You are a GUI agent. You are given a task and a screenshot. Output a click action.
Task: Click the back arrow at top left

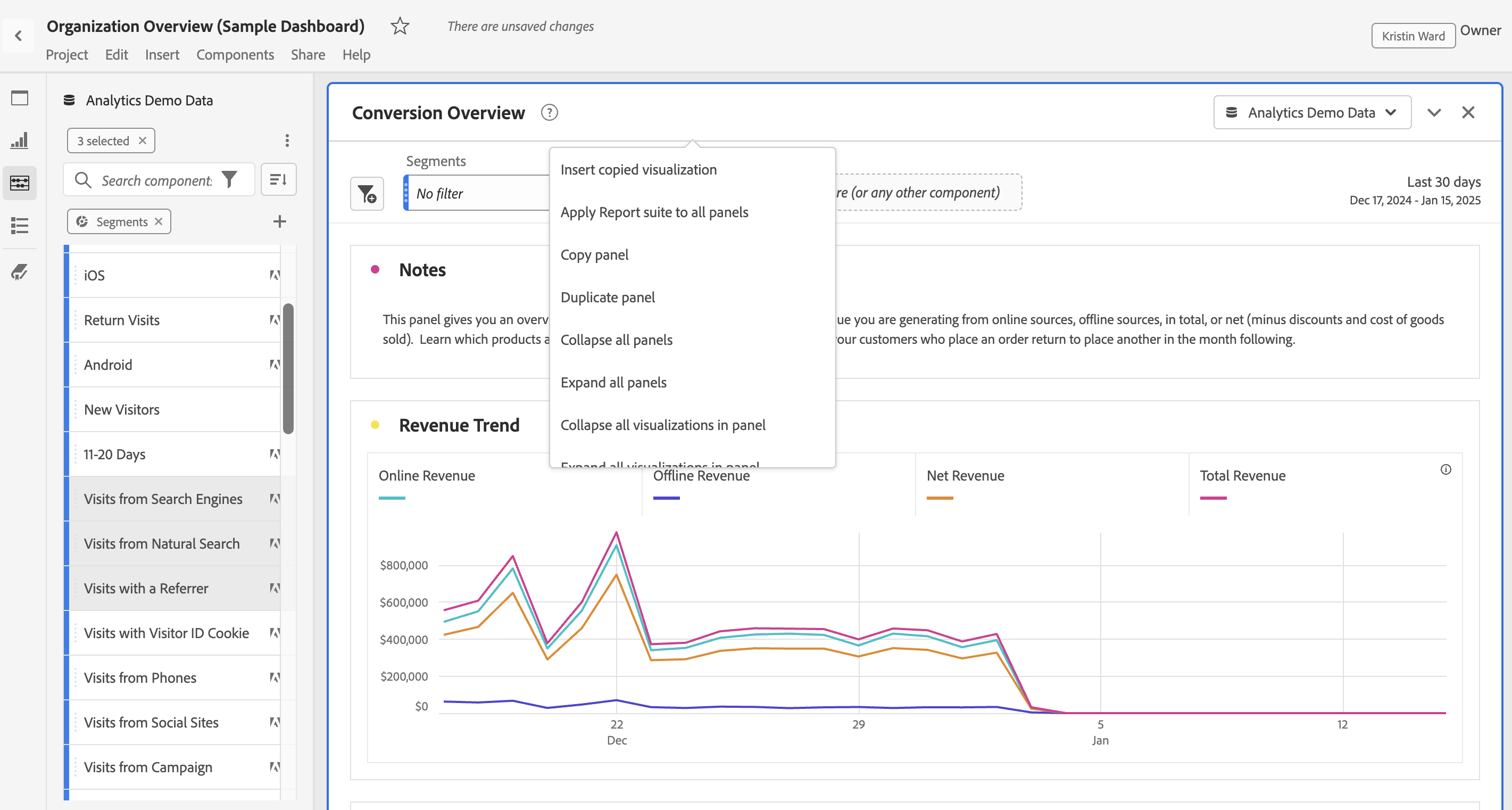(x=18, y=36)
